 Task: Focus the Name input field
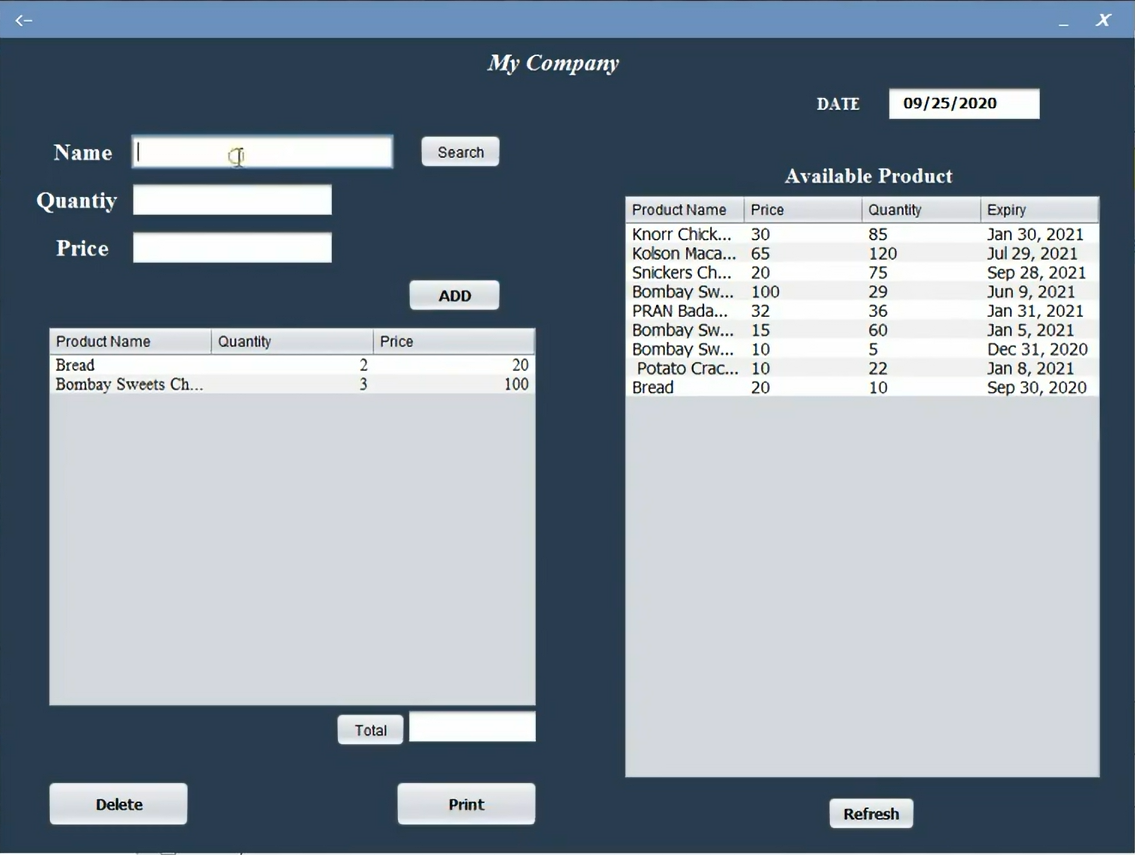tap(263, 152)
